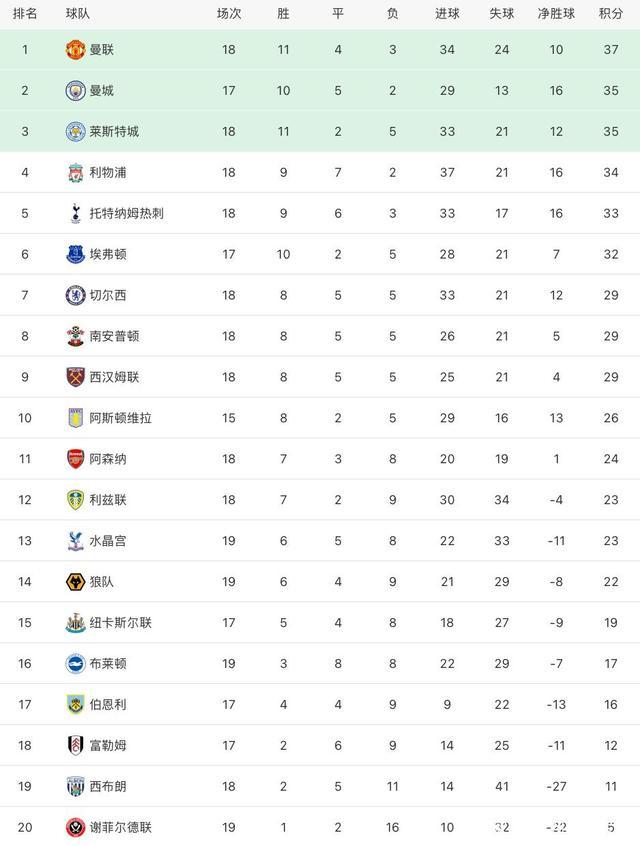The width and height of the screenshot is (640, 846).
Task: Click the Everton club crest
Action: pyautogui.click(x=75, y=254)
